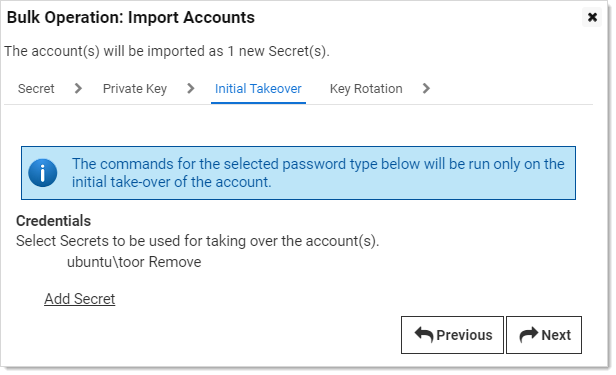Click the back arrow icon on Previous

pyautogui.click(x=424, y=335)
